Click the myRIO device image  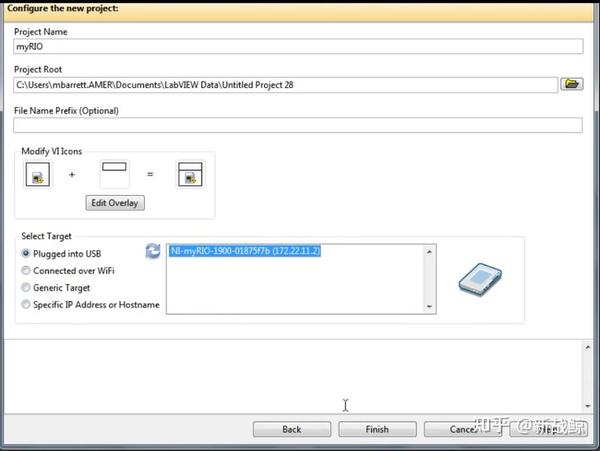point(480,280)
